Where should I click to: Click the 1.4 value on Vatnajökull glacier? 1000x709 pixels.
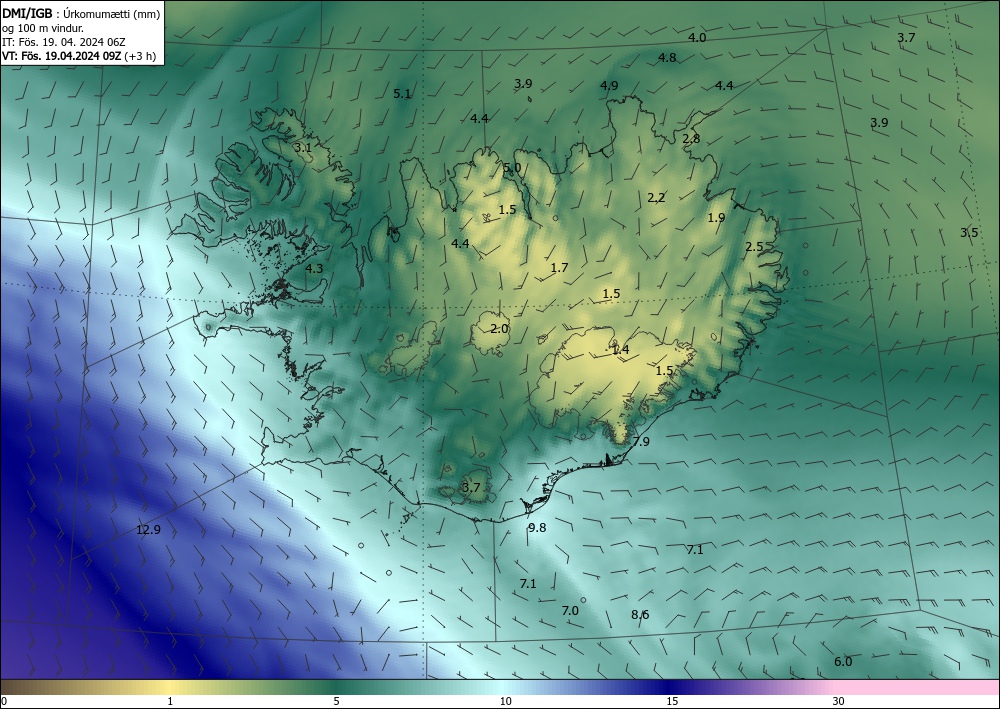point(621,349)
